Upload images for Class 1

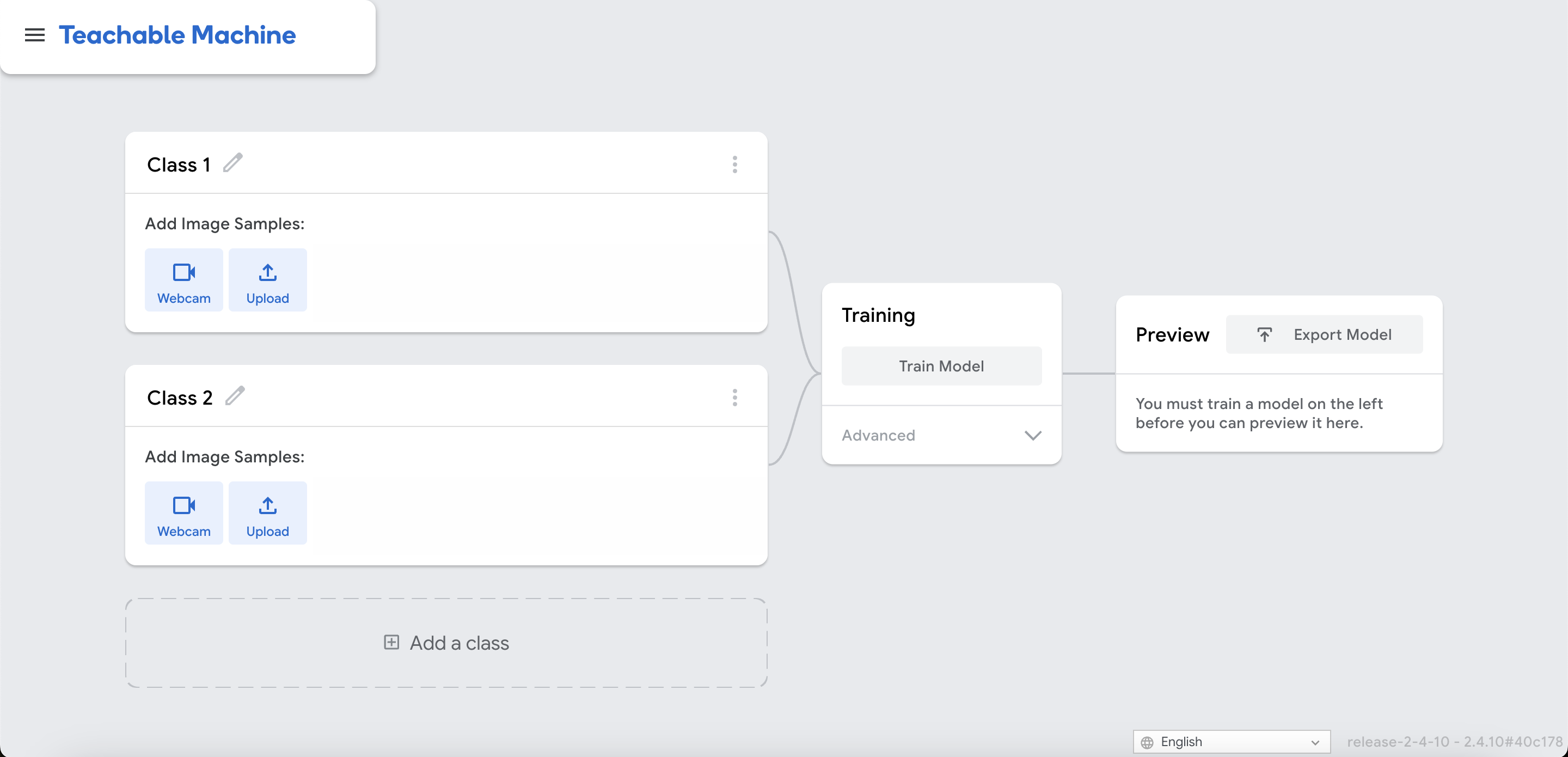[x=268, y=280]
